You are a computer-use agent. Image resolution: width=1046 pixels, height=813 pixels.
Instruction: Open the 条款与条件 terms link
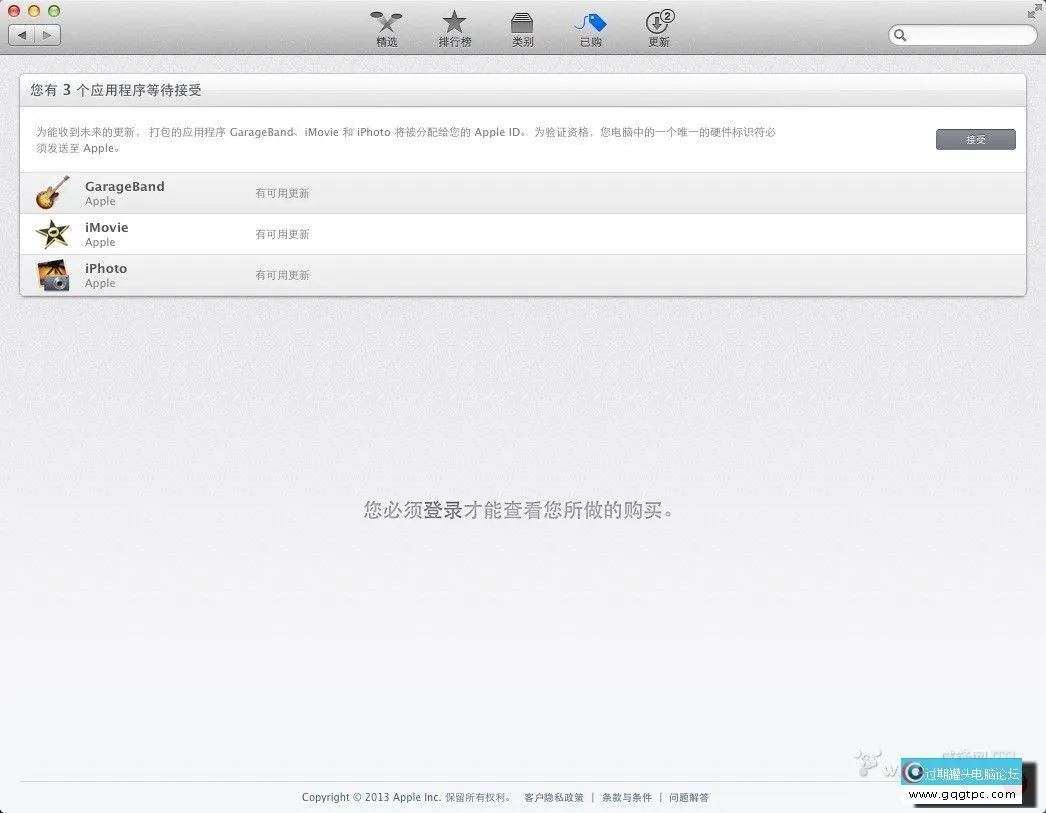(626, 797)
